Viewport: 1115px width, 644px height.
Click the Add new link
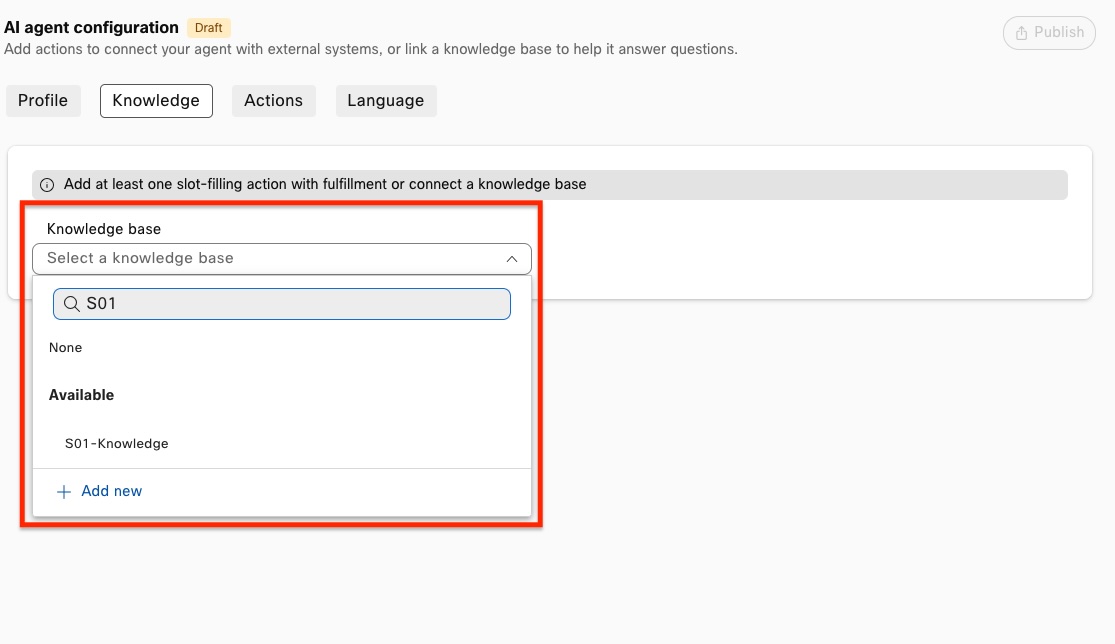[111, 492]
